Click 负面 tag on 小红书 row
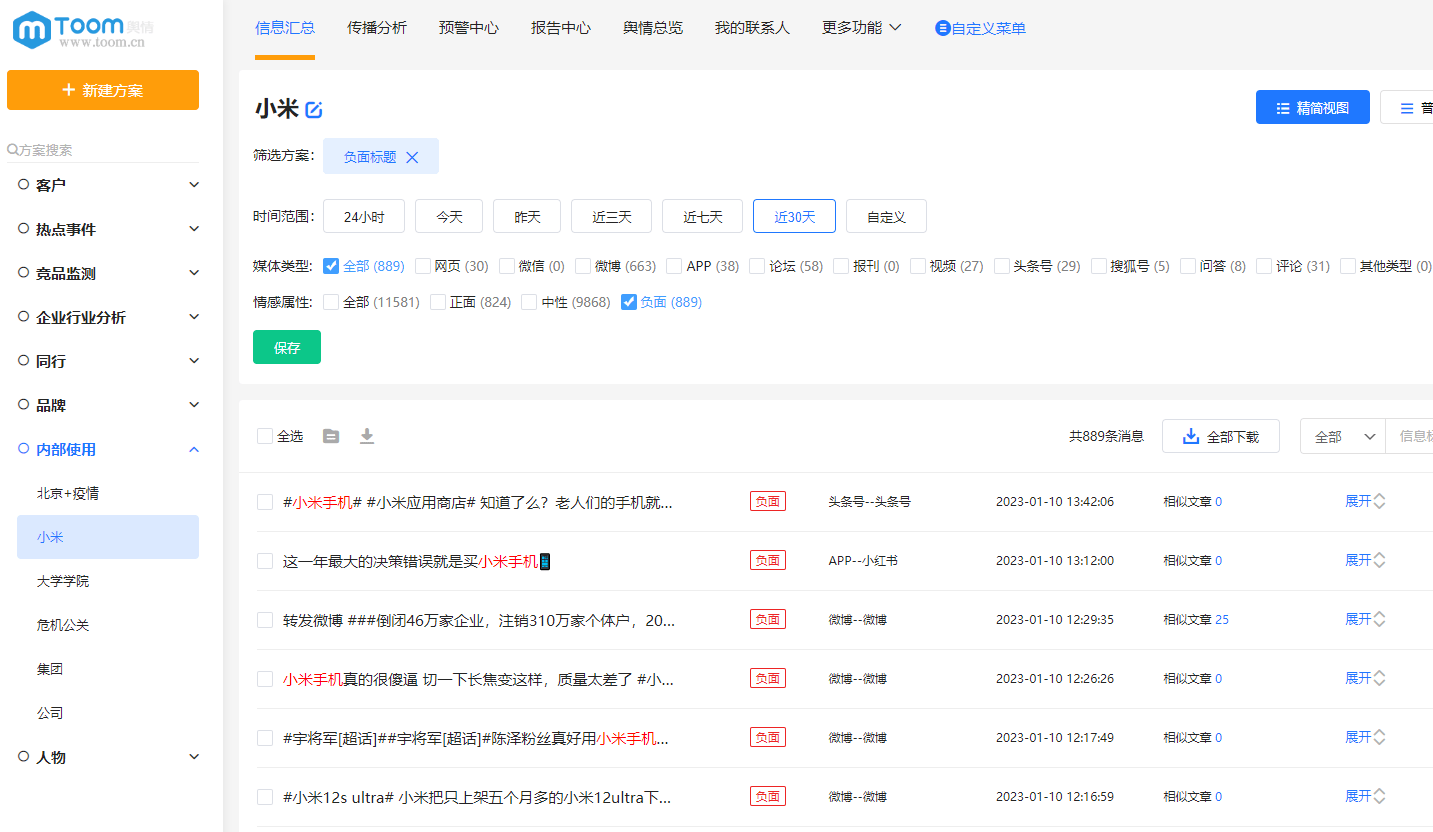This screenshot has height=832, width=1433. (x=768, y=561)
